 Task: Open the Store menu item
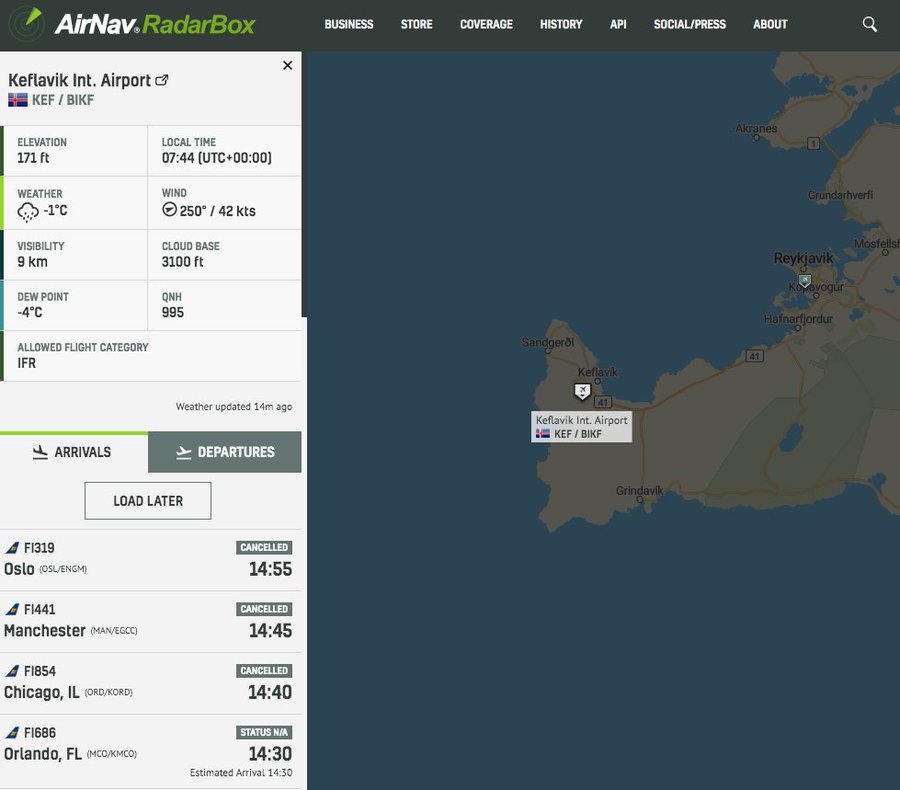417,24
